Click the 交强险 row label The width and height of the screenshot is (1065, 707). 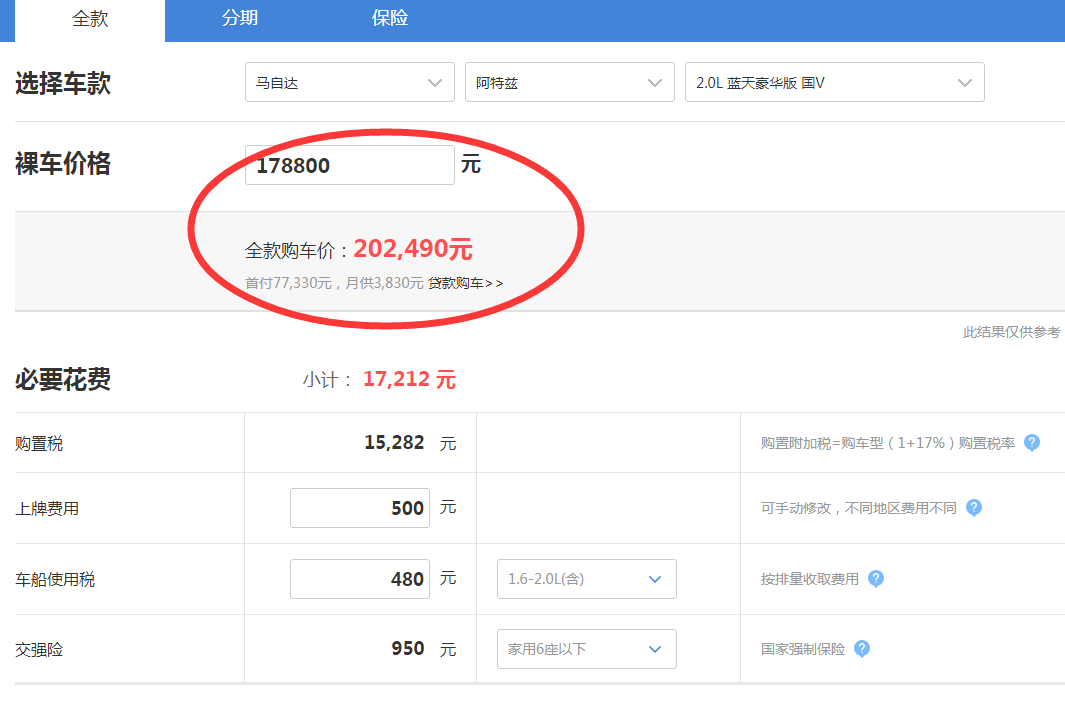pyautogui.click(x=39, y=650)
